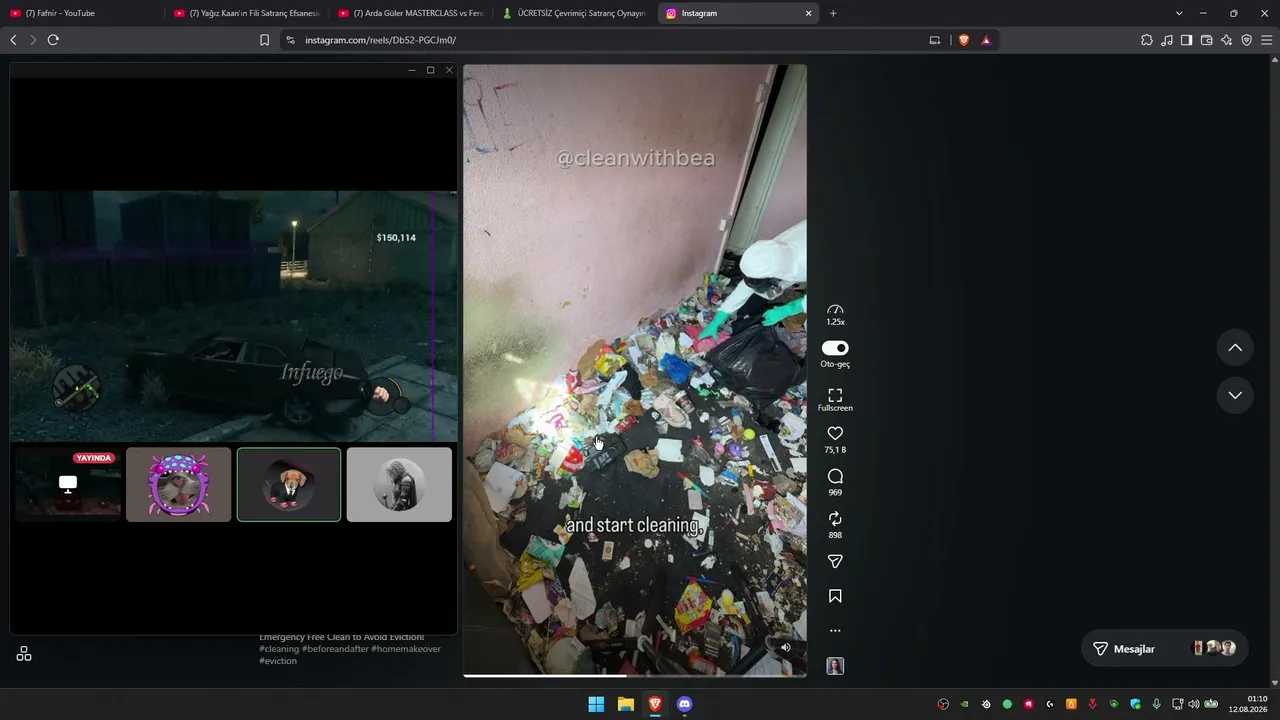Click the NVIDIA tray icon
1280x720 pixels.
point(964,704)
